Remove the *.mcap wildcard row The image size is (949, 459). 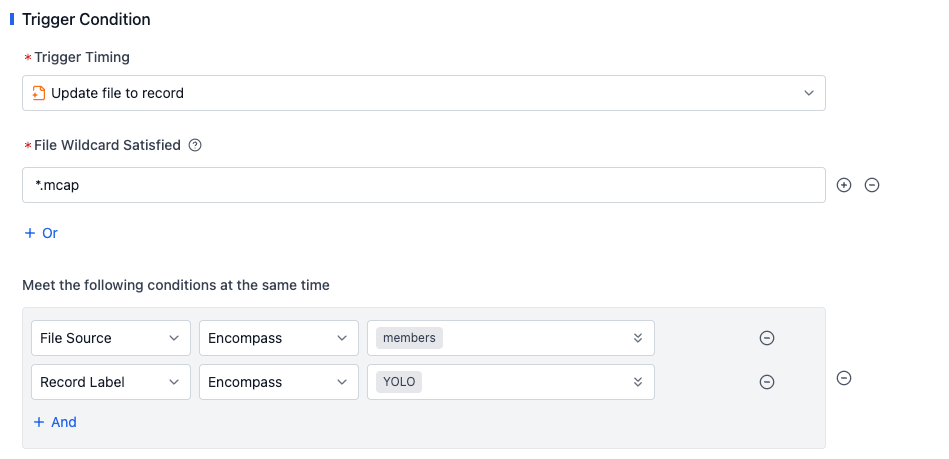pyautogui.click(x=872, y=185)
